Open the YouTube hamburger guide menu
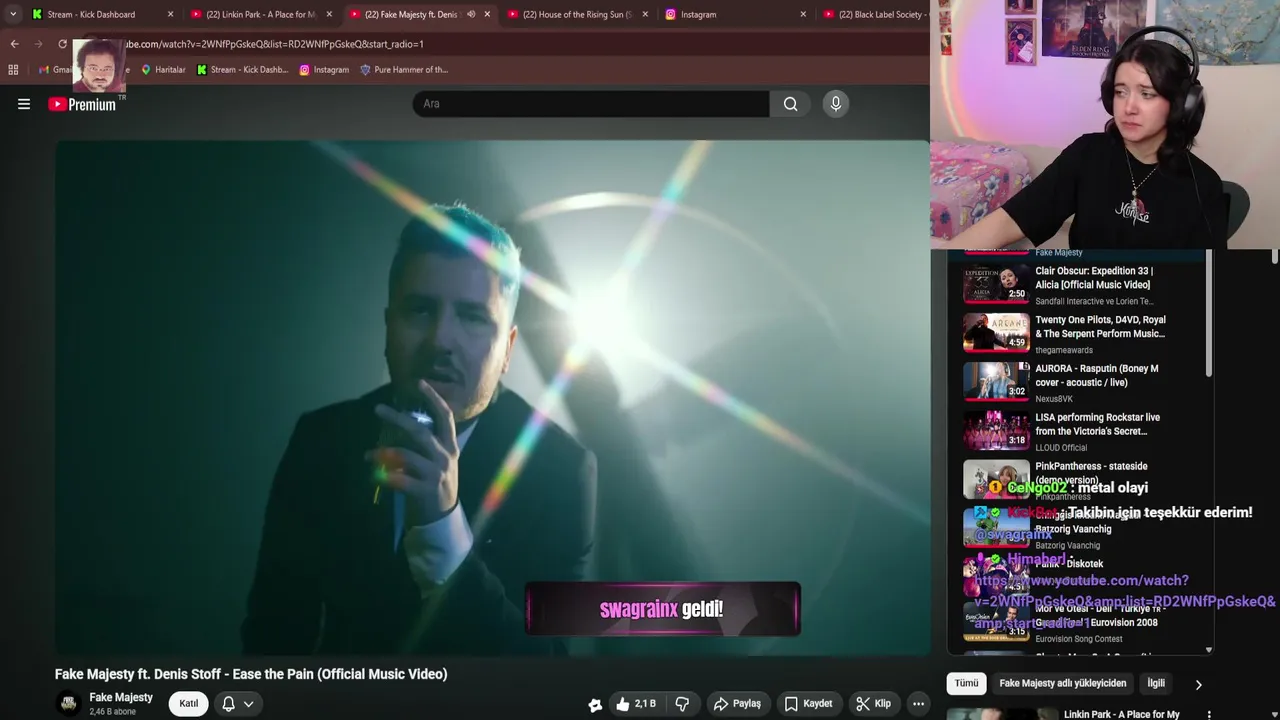This screenshot has height=720, width=1280. point(24,104)
